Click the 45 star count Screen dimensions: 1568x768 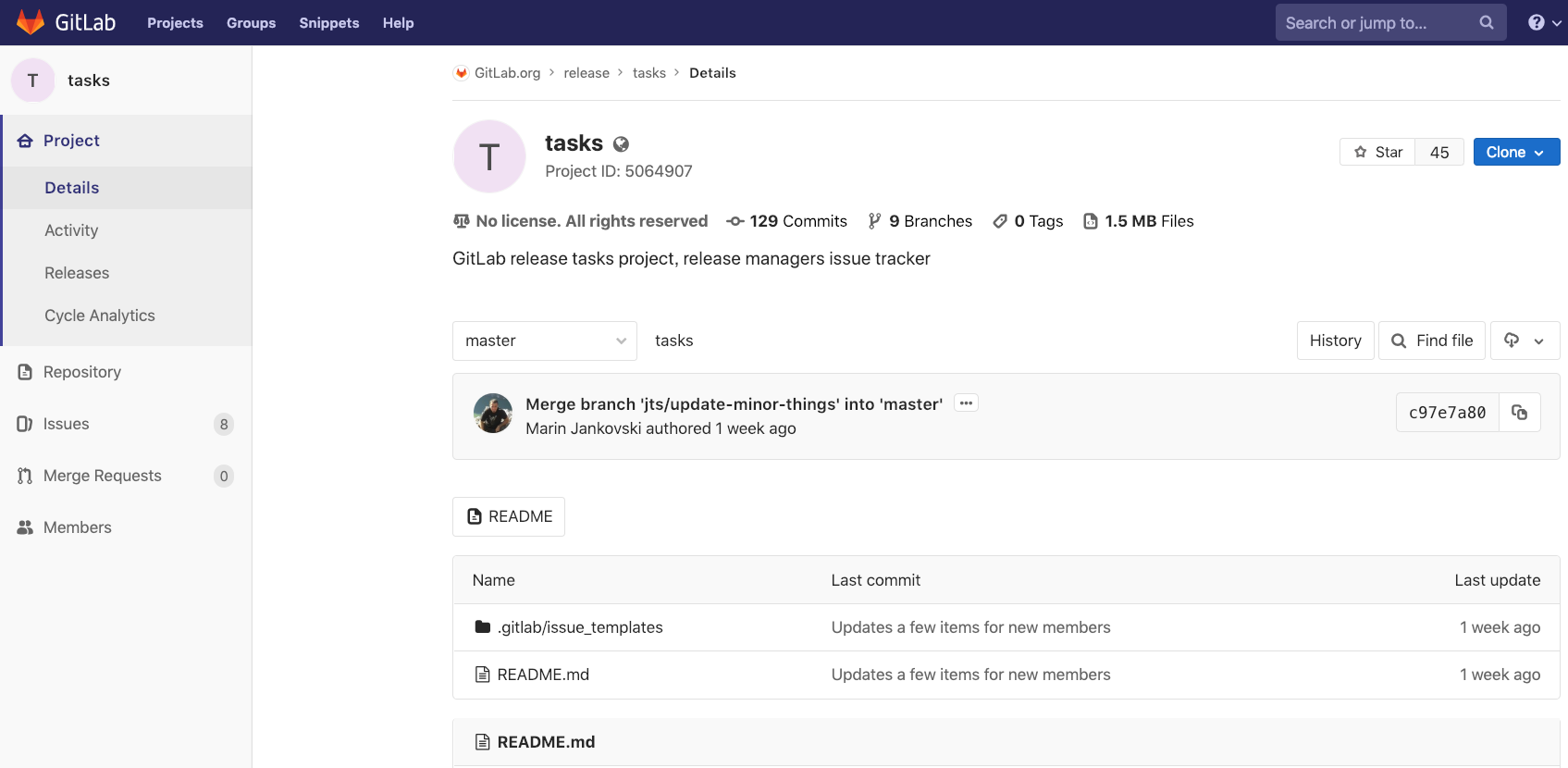pos(1439,152)
